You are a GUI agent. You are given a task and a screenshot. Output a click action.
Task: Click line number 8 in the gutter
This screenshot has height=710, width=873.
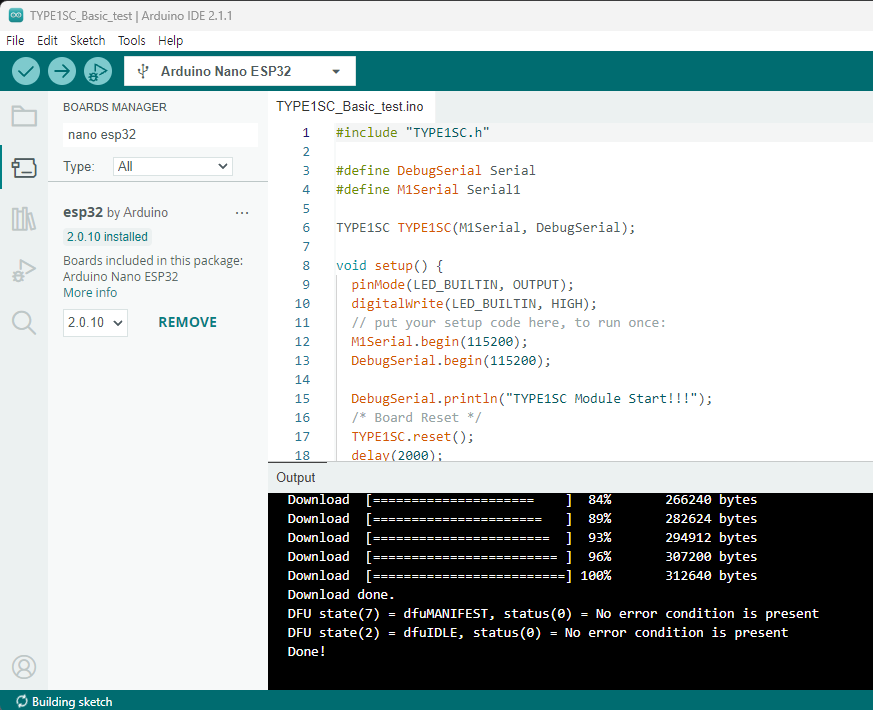tap(306, 266)
